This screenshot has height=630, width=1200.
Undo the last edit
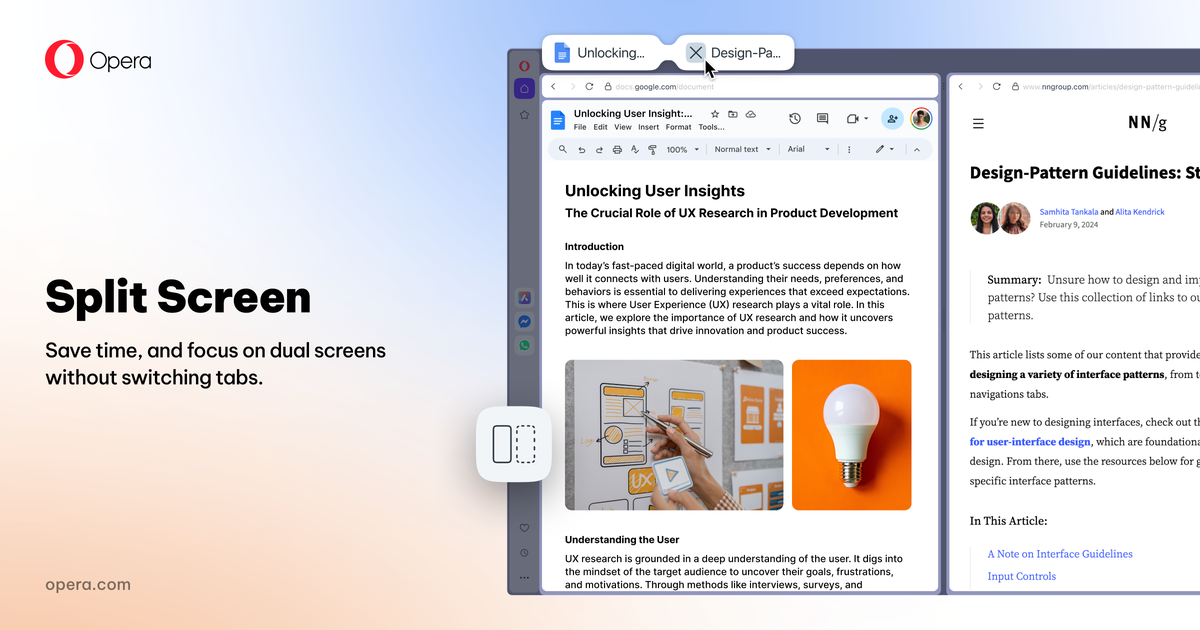pos(582,148)
